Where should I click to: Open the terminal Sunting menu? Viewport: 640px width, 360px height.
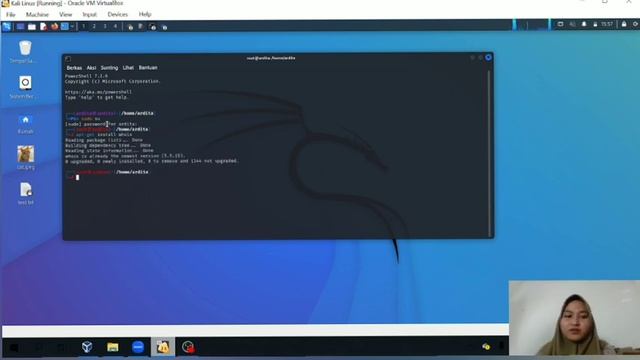coord(109,68)
